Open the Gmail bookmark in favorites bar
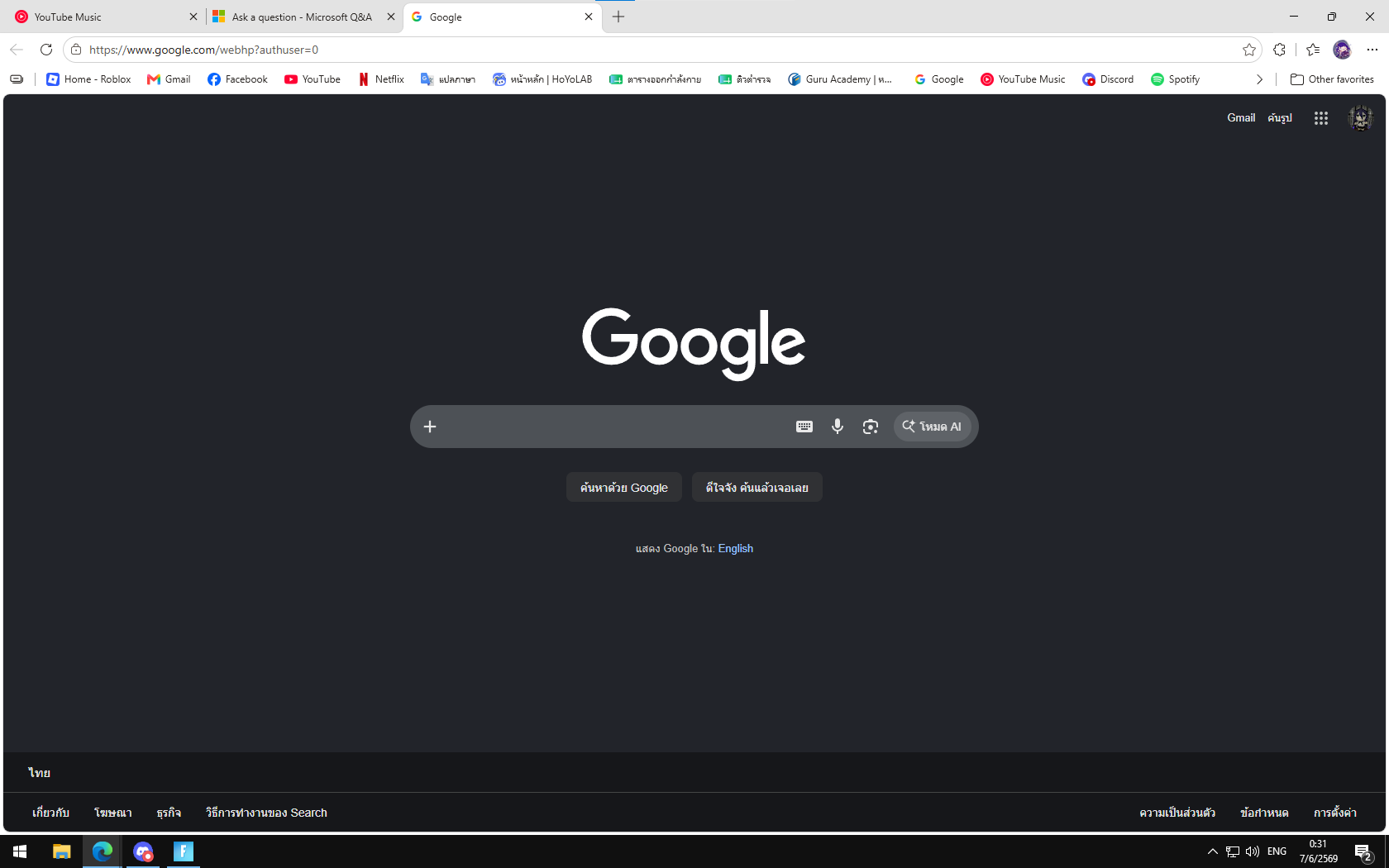This screenshot has height=868, width=1389. 169,79
